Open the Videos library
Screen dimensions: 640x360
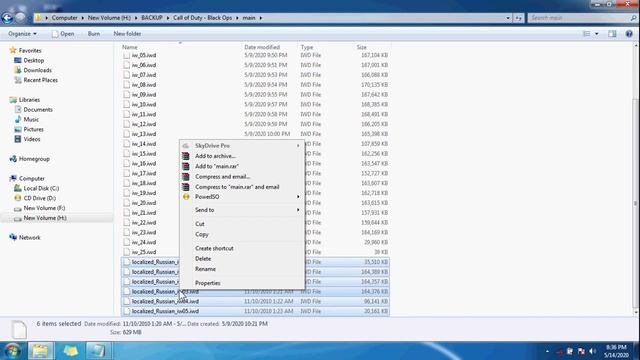[32, 139]
